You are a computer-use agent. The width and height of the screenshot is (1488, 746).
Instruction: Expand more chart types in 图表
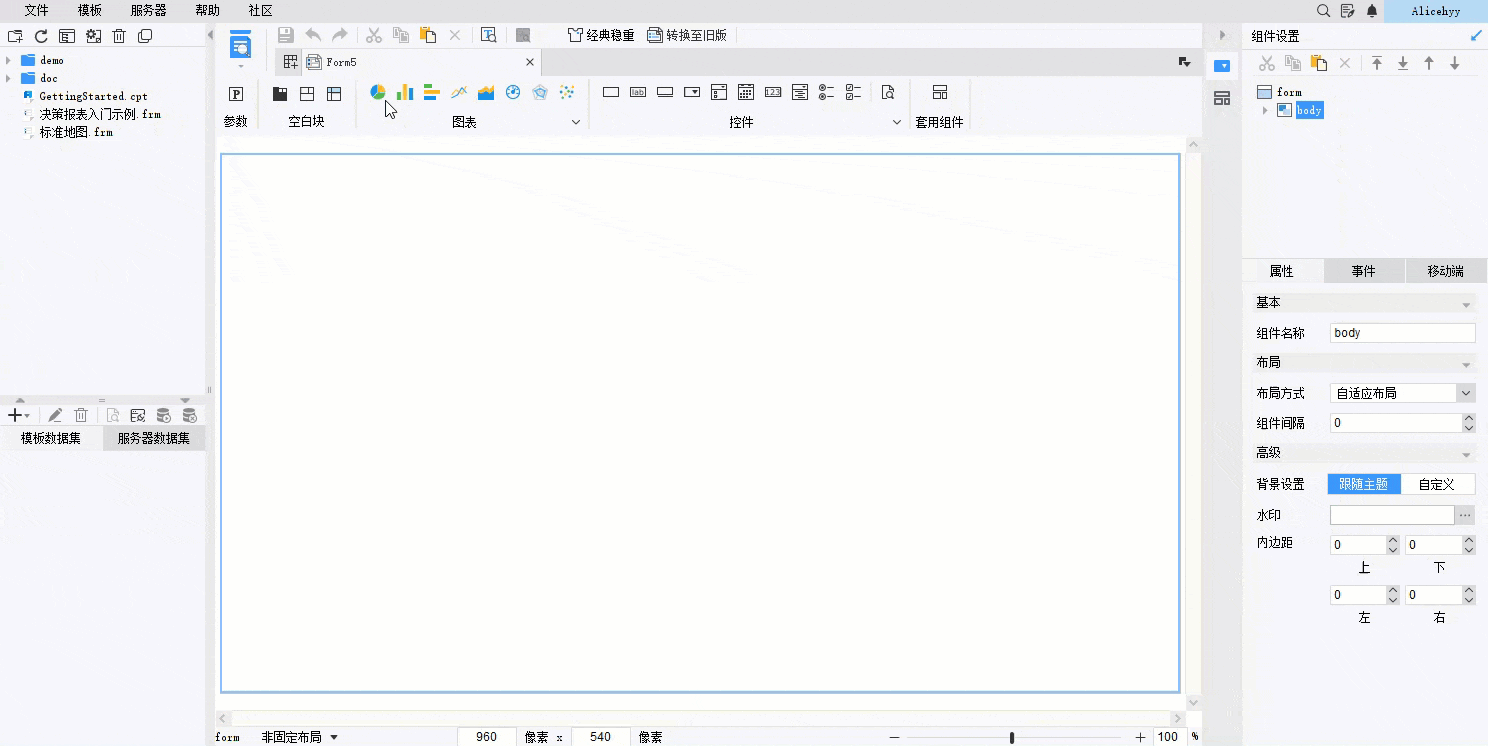click(576, 122)
